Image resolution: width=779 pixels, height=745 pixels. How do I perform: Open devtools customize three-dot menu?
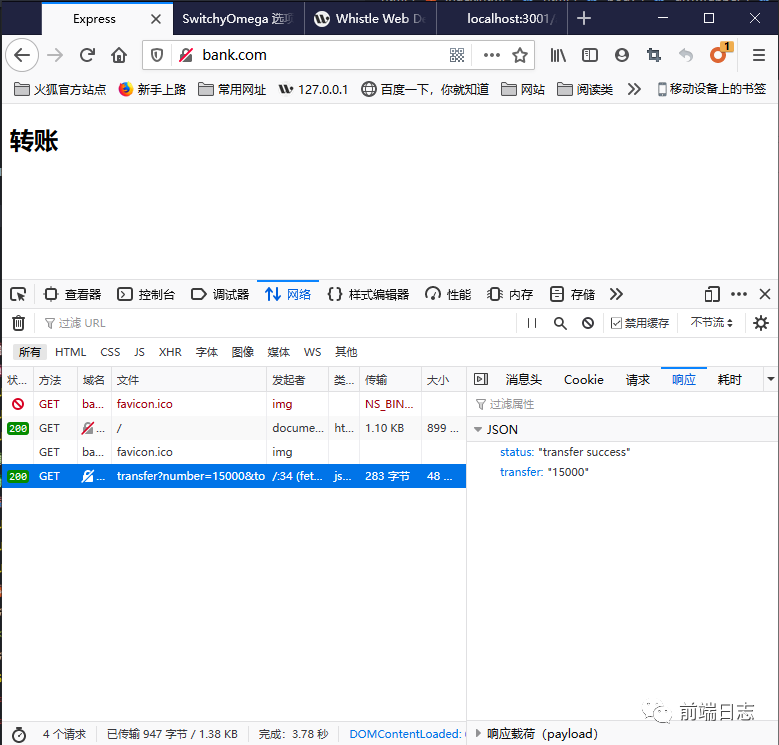pos(739,295)
